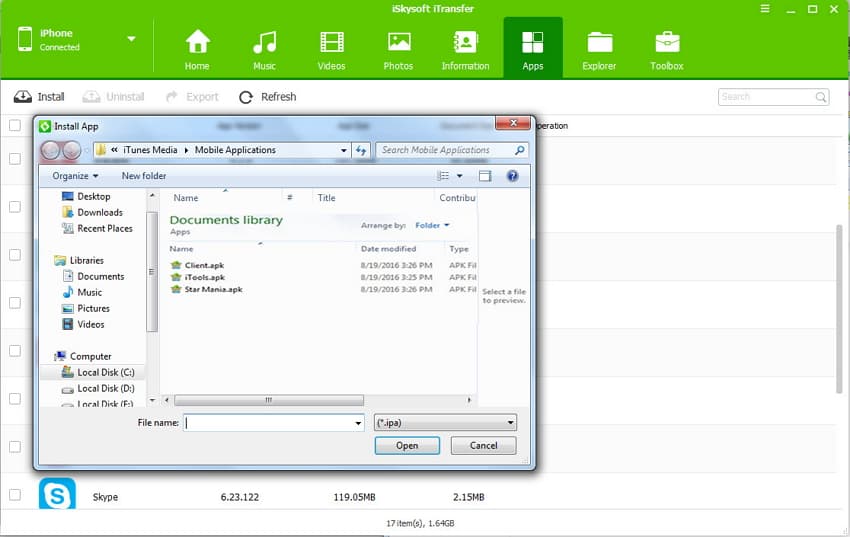The height and width of the screenshot is (537, 850).
Task: Open the Arrange by Folder dropdown
Action: click(x=432, y=225)
